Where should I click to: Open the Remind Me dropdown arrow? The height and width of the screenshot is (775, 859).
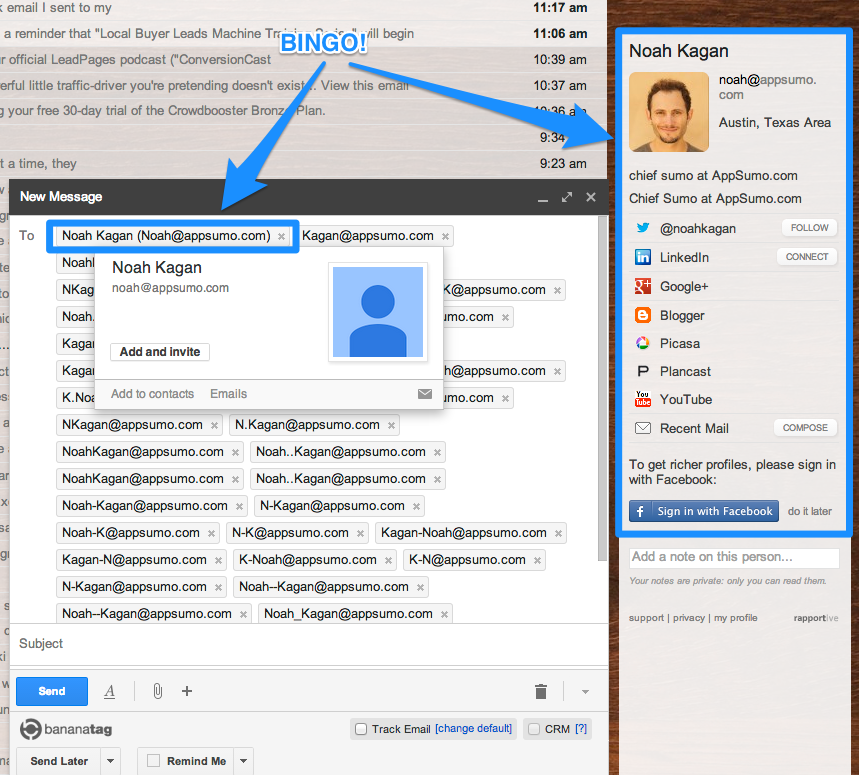(243, 761)
